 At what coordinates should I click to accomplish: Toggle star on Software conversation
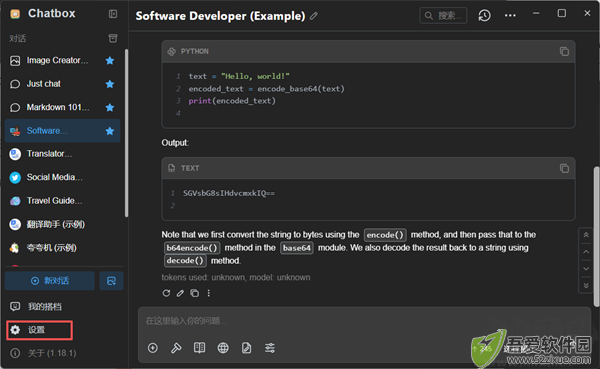[x=110, y=131]
